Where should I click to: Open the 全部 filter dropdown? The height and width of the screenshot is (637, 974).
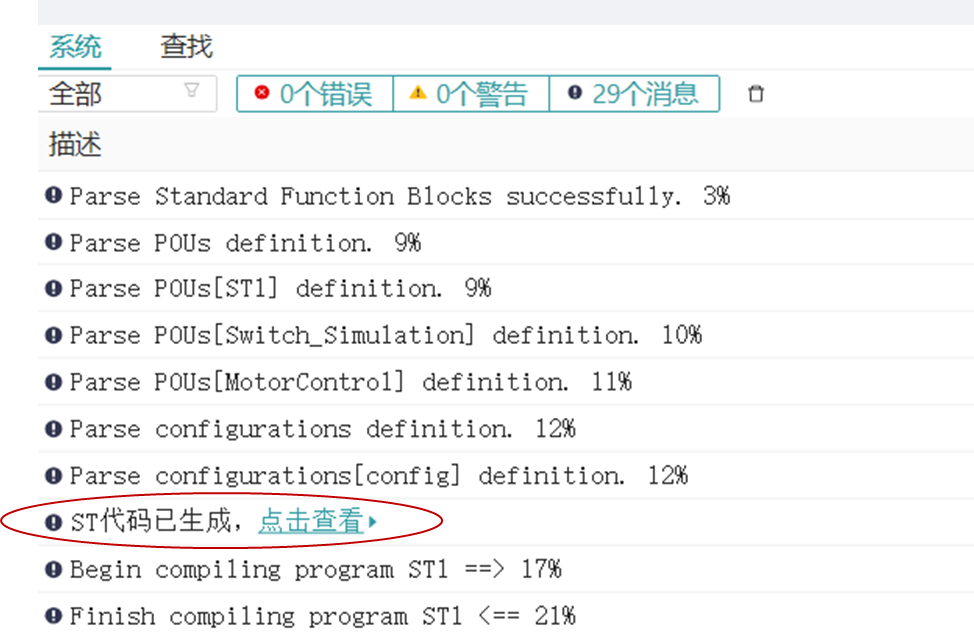pyautogui.click(x=120, y=94)
